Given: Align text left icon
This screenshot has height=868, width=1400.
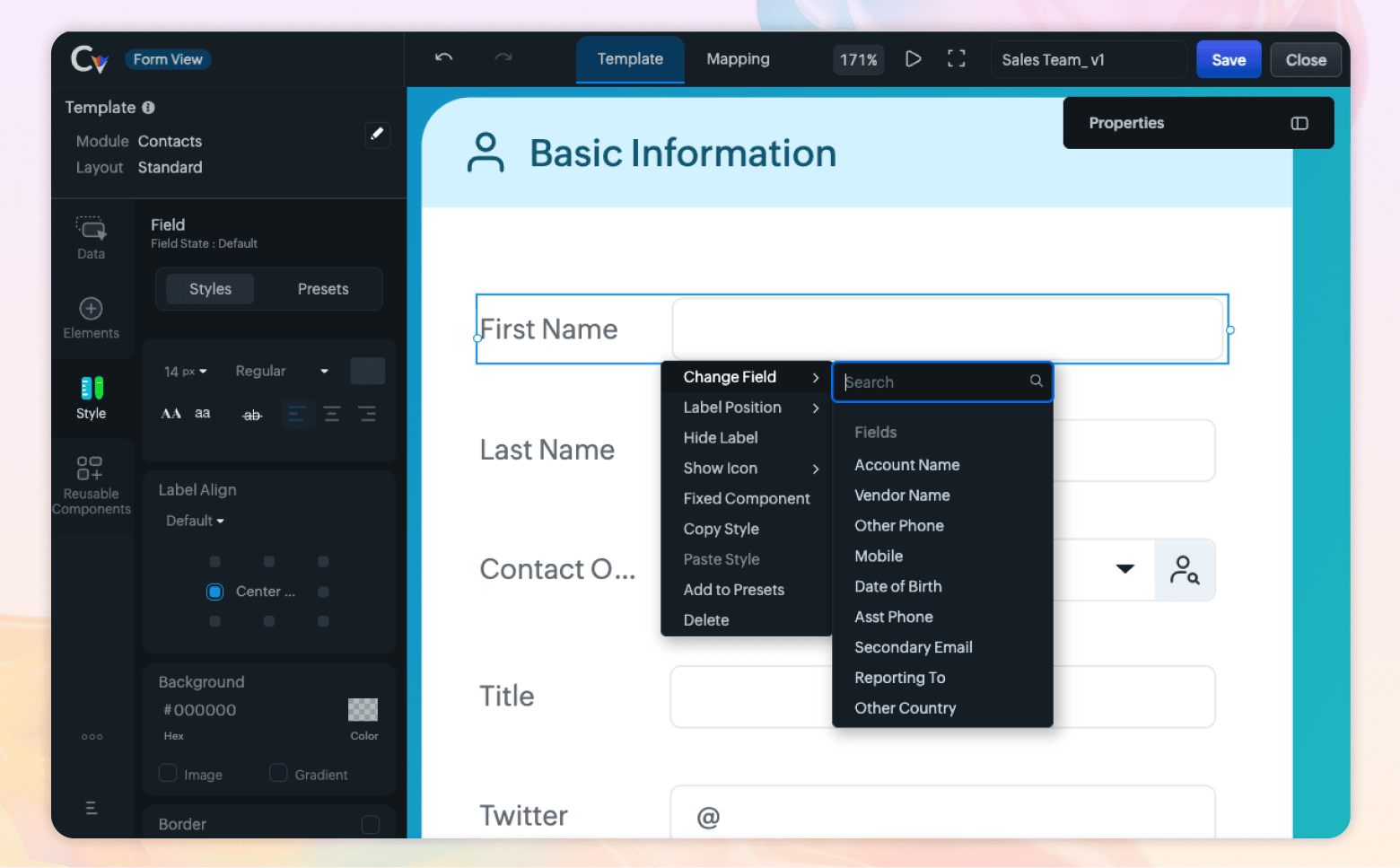Looking at the screenshot, I should tap(297, 414).
